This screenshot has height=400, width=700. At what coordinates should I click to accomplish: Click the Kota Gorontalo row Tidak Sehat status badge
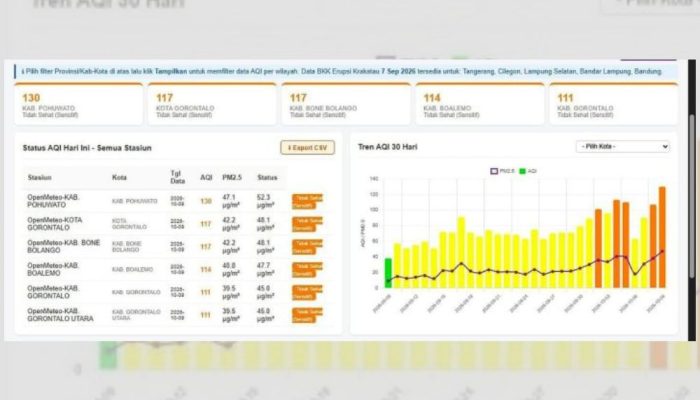pos(307,224)
